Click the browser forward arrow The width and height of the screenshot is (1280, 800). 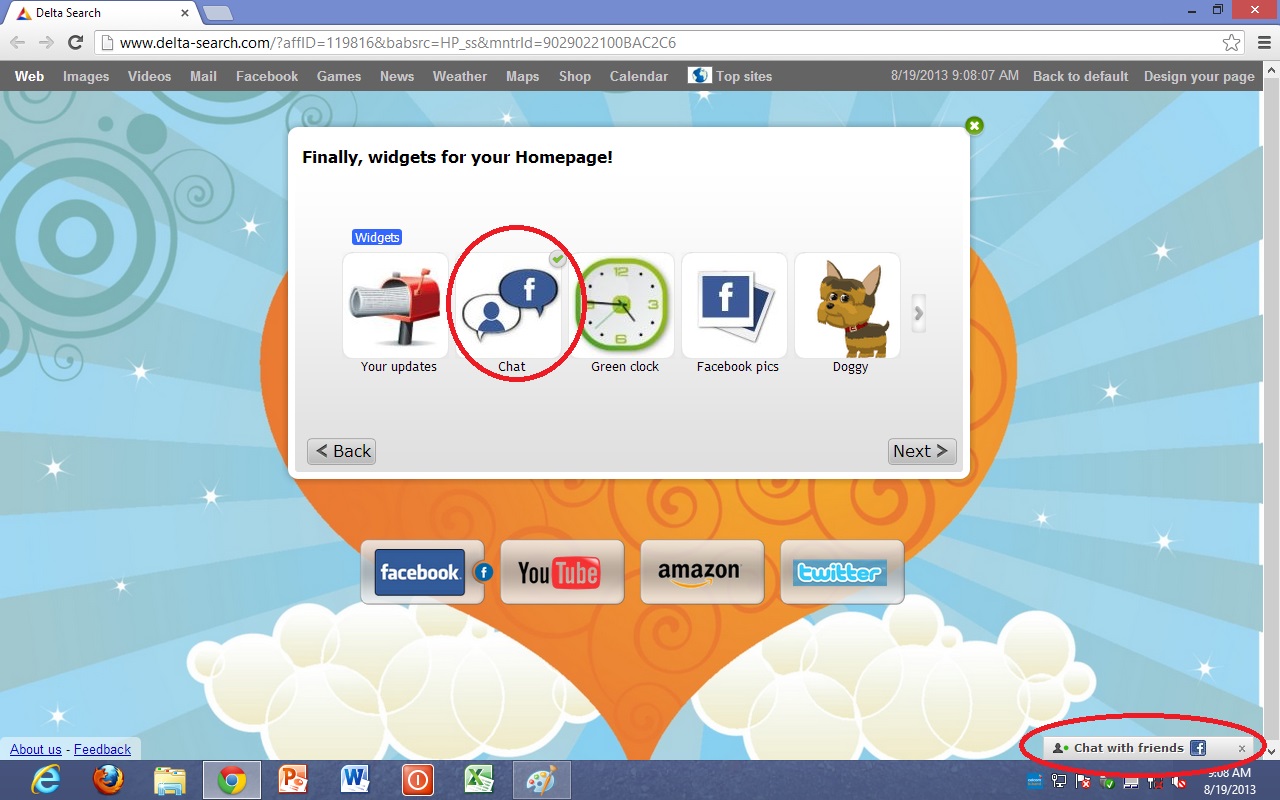[46, 42]
